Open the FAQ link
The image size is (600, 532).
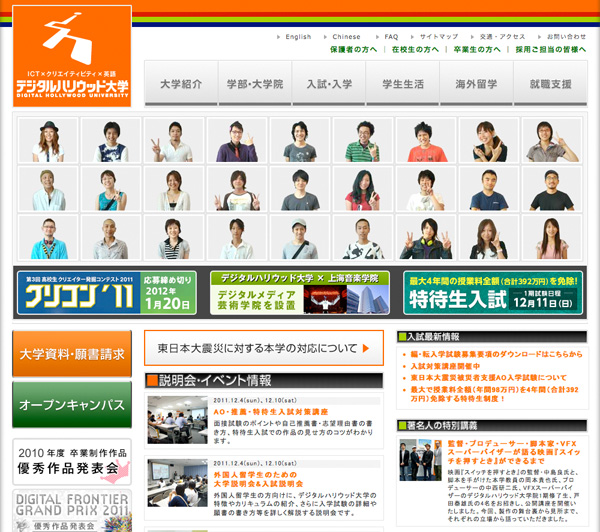[x=391, y=36]
